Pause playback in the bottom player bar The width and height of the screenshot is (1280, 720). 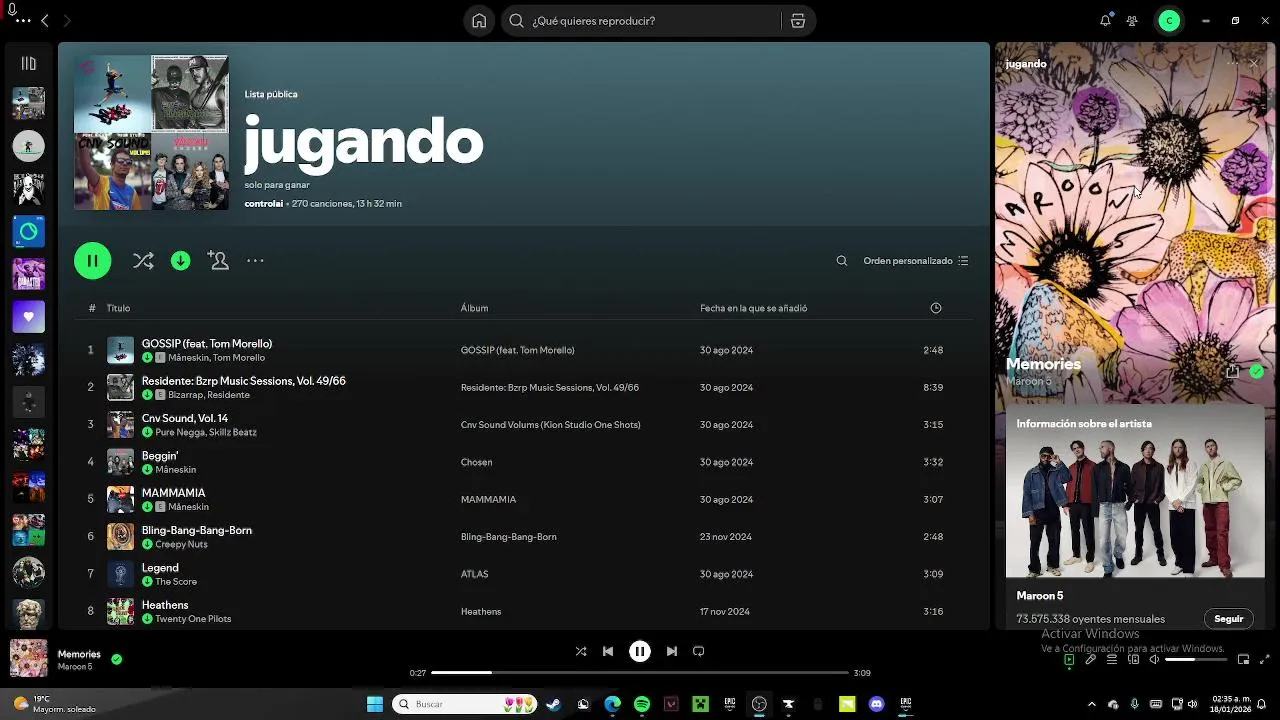[640, 651]
